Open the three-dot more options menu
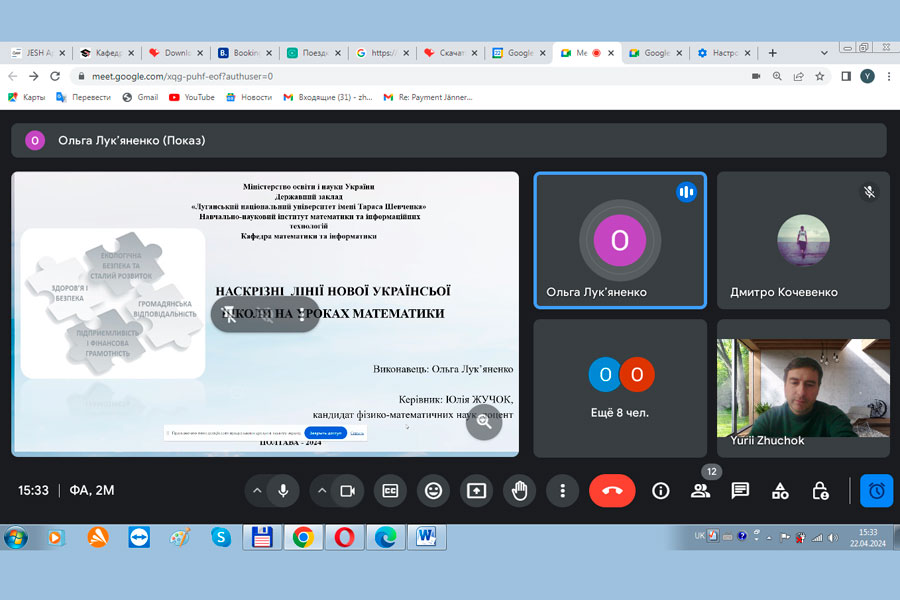The image size is (900, 600). point(563,491)
